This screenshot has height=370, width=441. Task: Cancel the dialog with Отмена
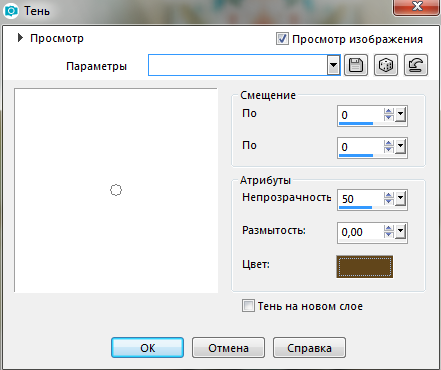point(228,348)
